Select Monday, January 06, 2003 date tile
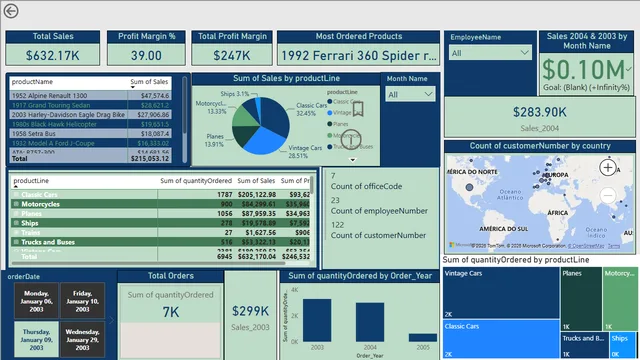Viewport: 640px width, 360px height. click(36, 301)
